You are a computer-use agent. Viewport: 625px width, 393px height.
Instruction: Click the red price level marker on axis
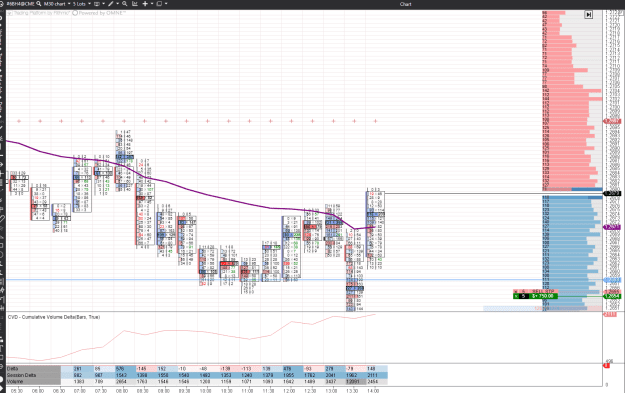[612, 121]
